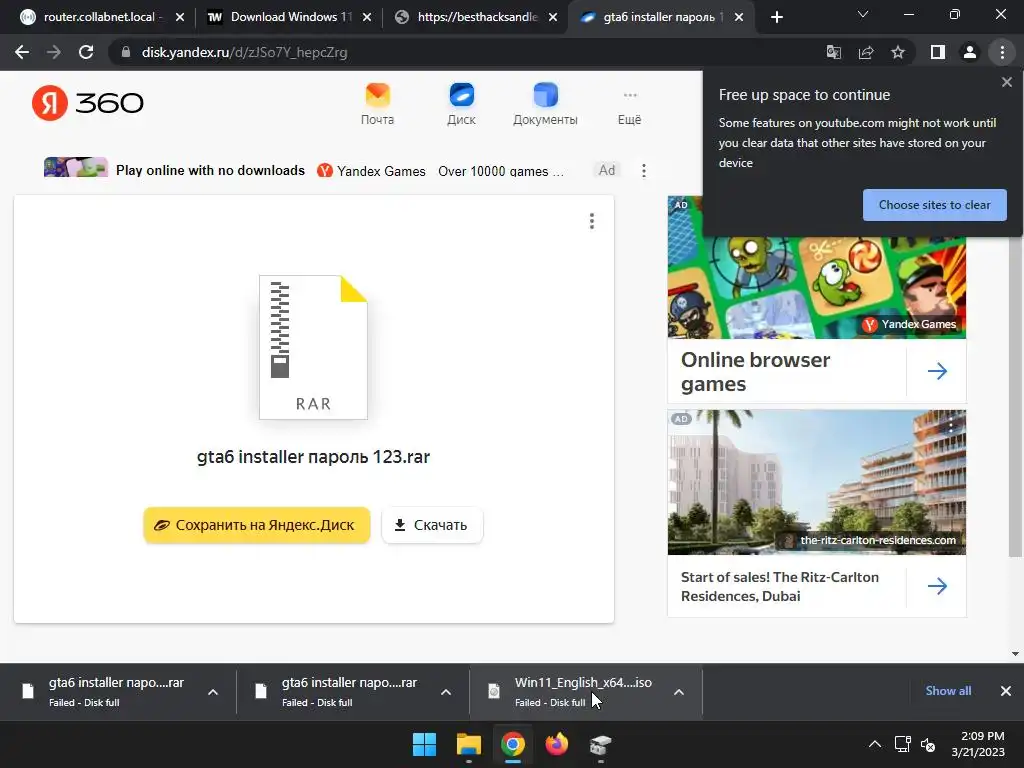This screenshot has width=1024, height=768.
Task: Click Choose sites to clear button
Action: [935, 205]
